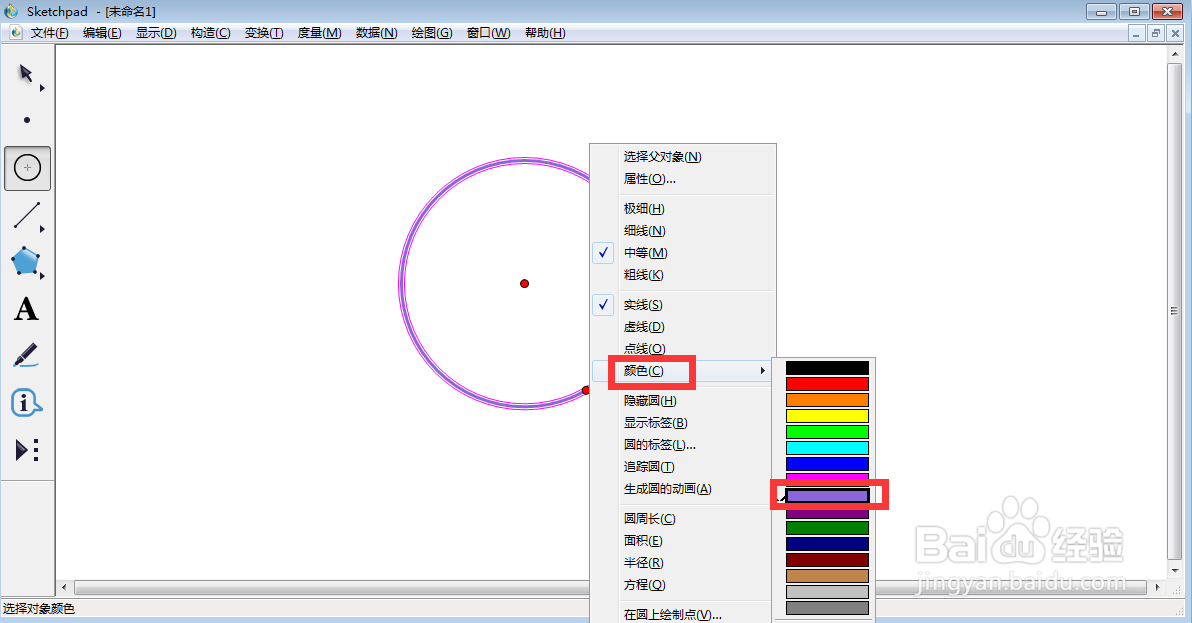Open the 数据(N) menu
This screenshot has width=1192, height=623.
(376, 33)
